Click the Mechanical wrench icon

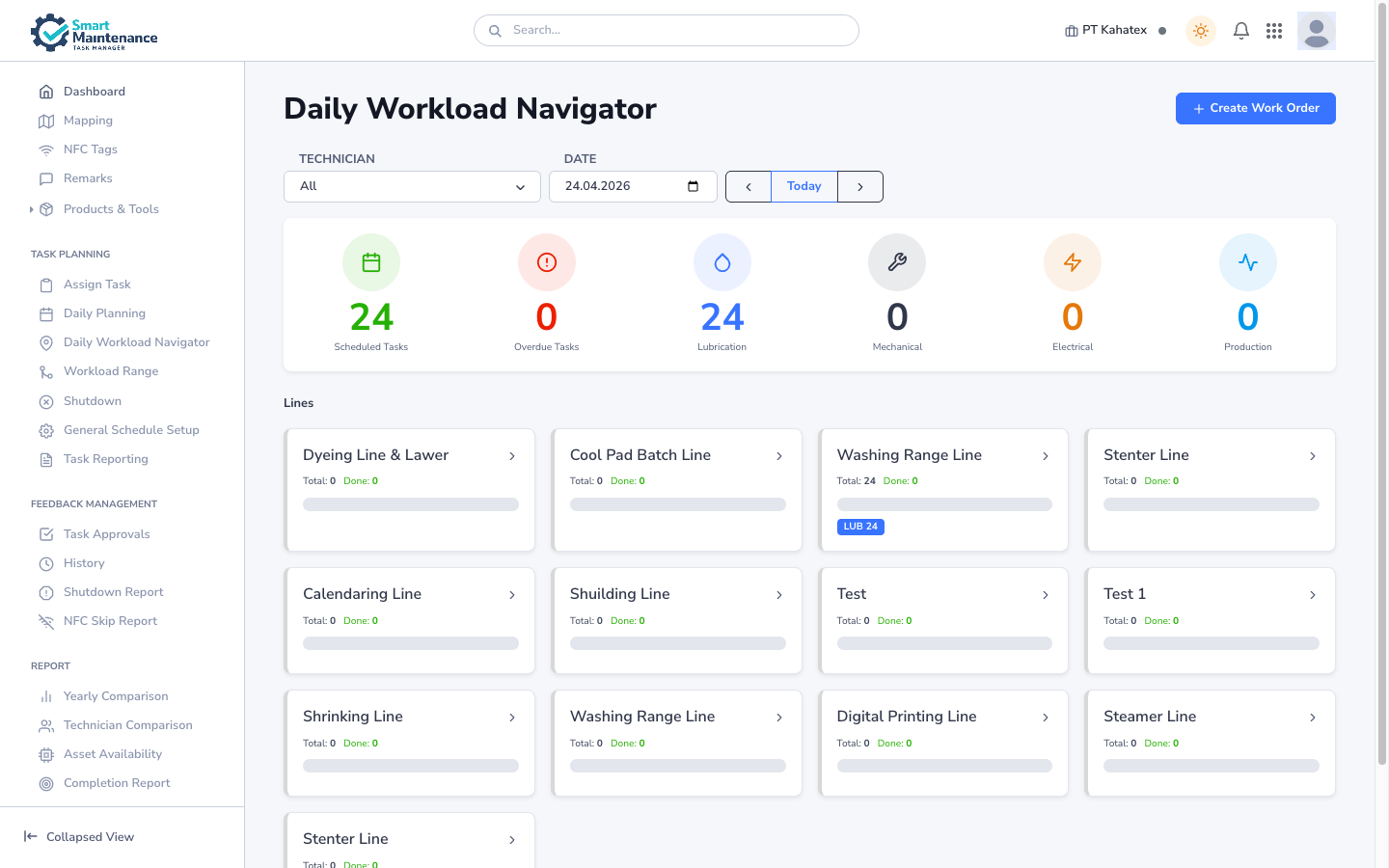897,262
